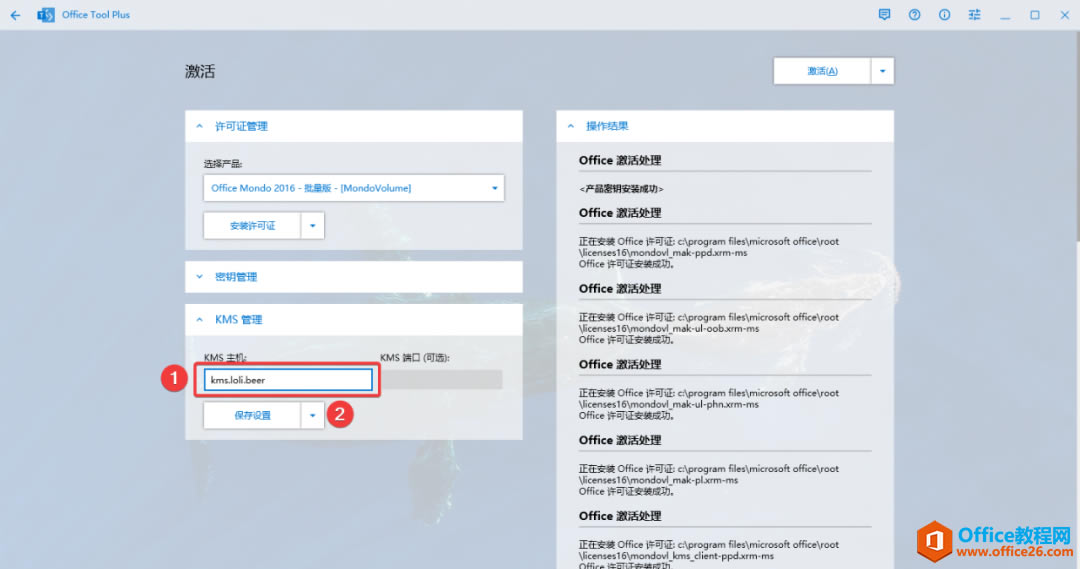Screen dimensions: 1080x569
Task: Go back using the back arrow
Action: 15,14
